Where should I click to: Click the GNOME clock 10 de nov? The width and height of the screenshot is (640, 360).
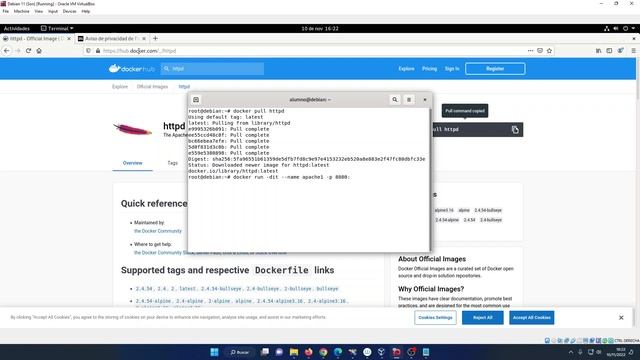pyautogui.click(x=320, y=29)
